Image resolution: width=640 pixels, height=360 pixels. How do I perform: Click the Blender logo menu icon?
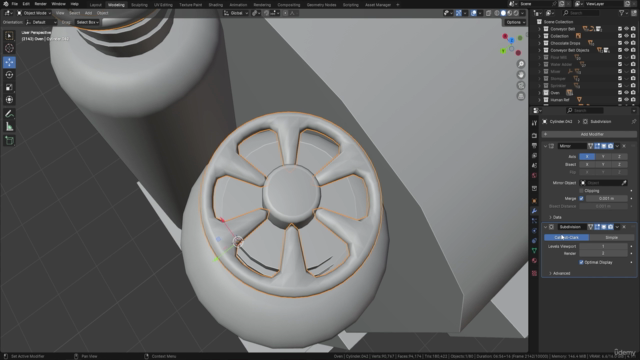6,4
